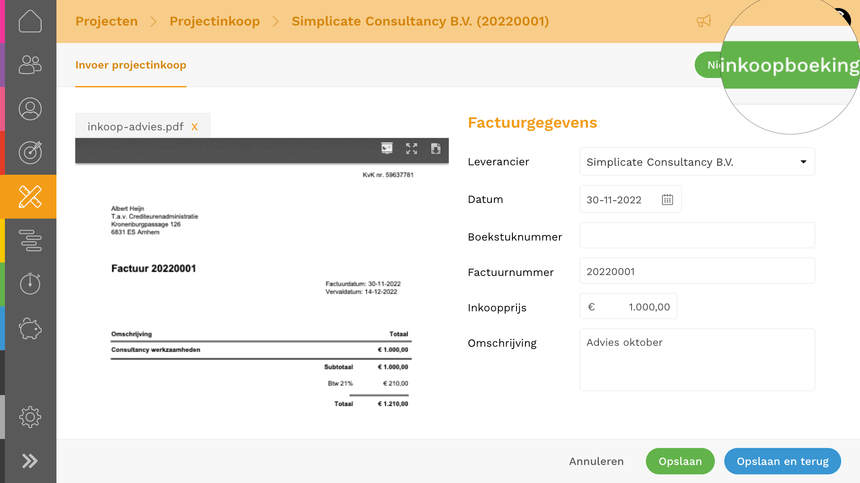Click 'Consultancy werkzaamheden' line in PDF
Viewport: 860px width, 483px height.
coord(156,350)
